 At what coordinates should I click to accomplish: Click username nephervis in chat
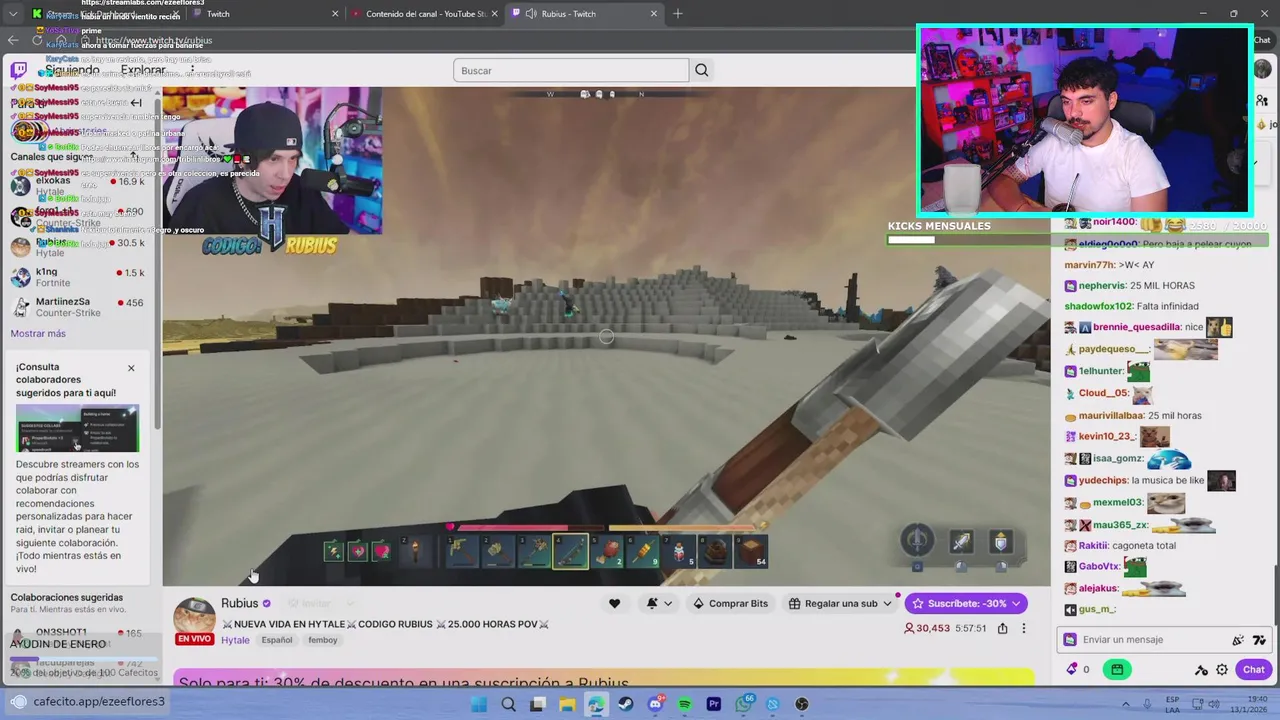(x=1102, y=286)
